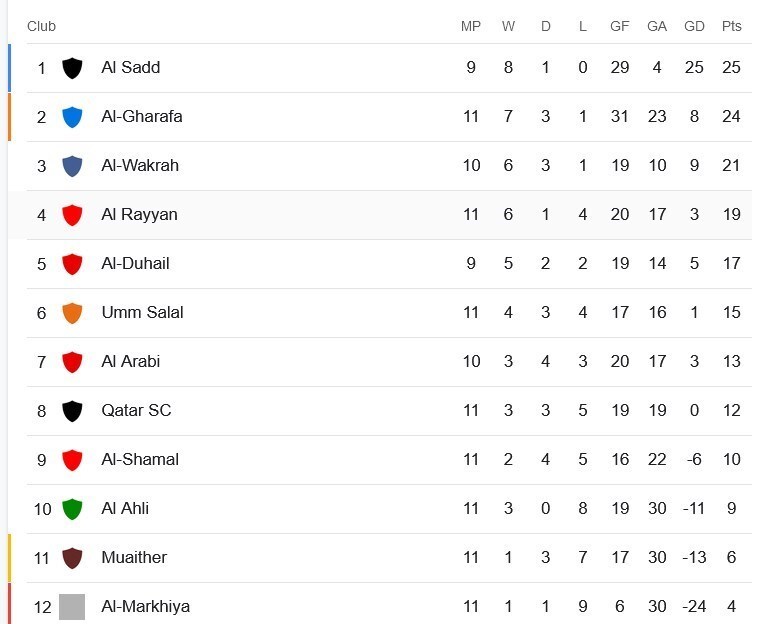Click the orange Umm Salal crest

coord(72,313)
